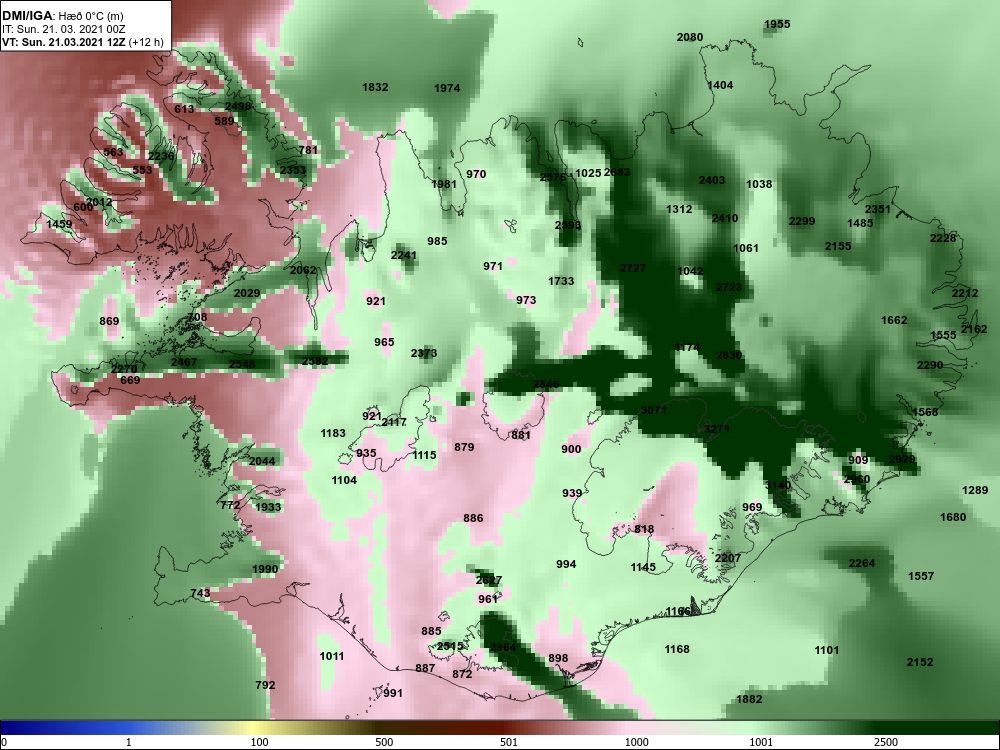Click the value 1933
Image resolution: width=1000 pixels, height=750 pixels.
tap(268, 507)
